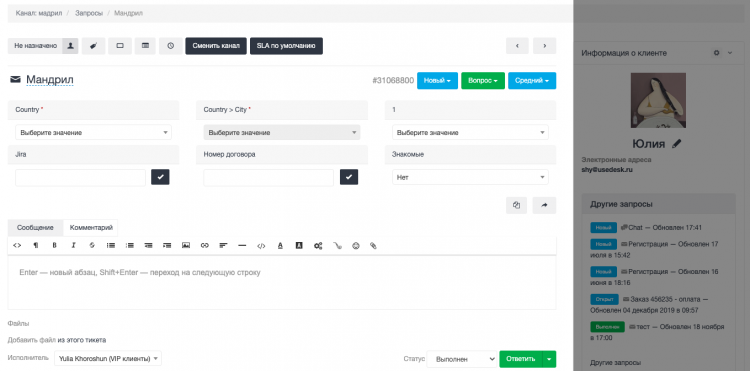This screenshot has height=371, width=750.
Task: Open the dropdown under field 1
Action: 470,132
